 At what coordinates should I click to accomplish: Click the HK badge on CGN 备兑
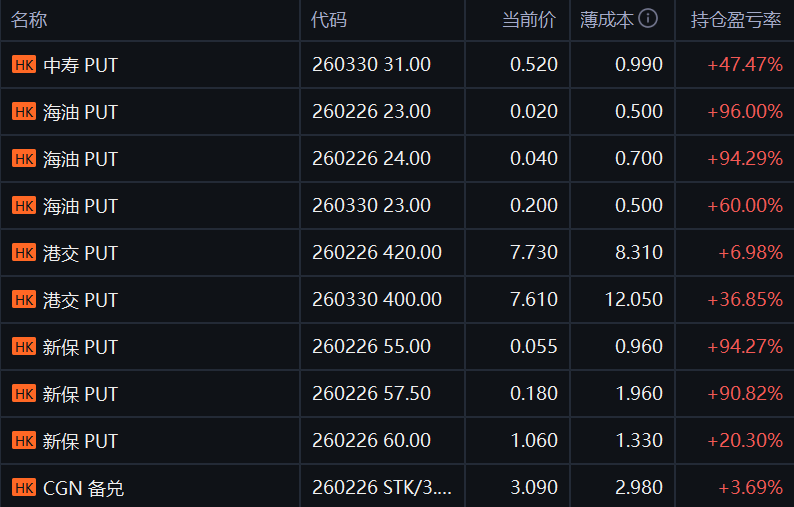[x=24, y=488]
